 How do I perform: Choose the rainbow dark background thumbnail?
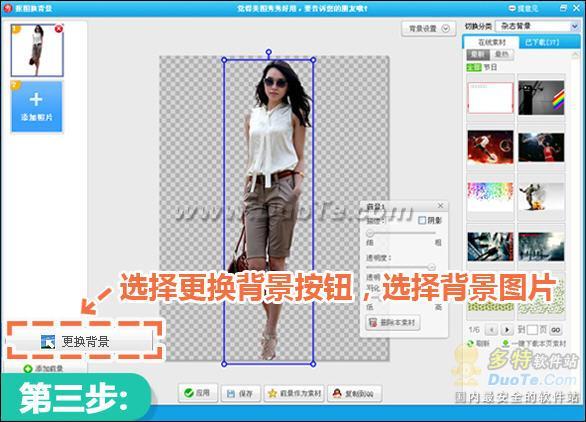[x=541, y=98]
